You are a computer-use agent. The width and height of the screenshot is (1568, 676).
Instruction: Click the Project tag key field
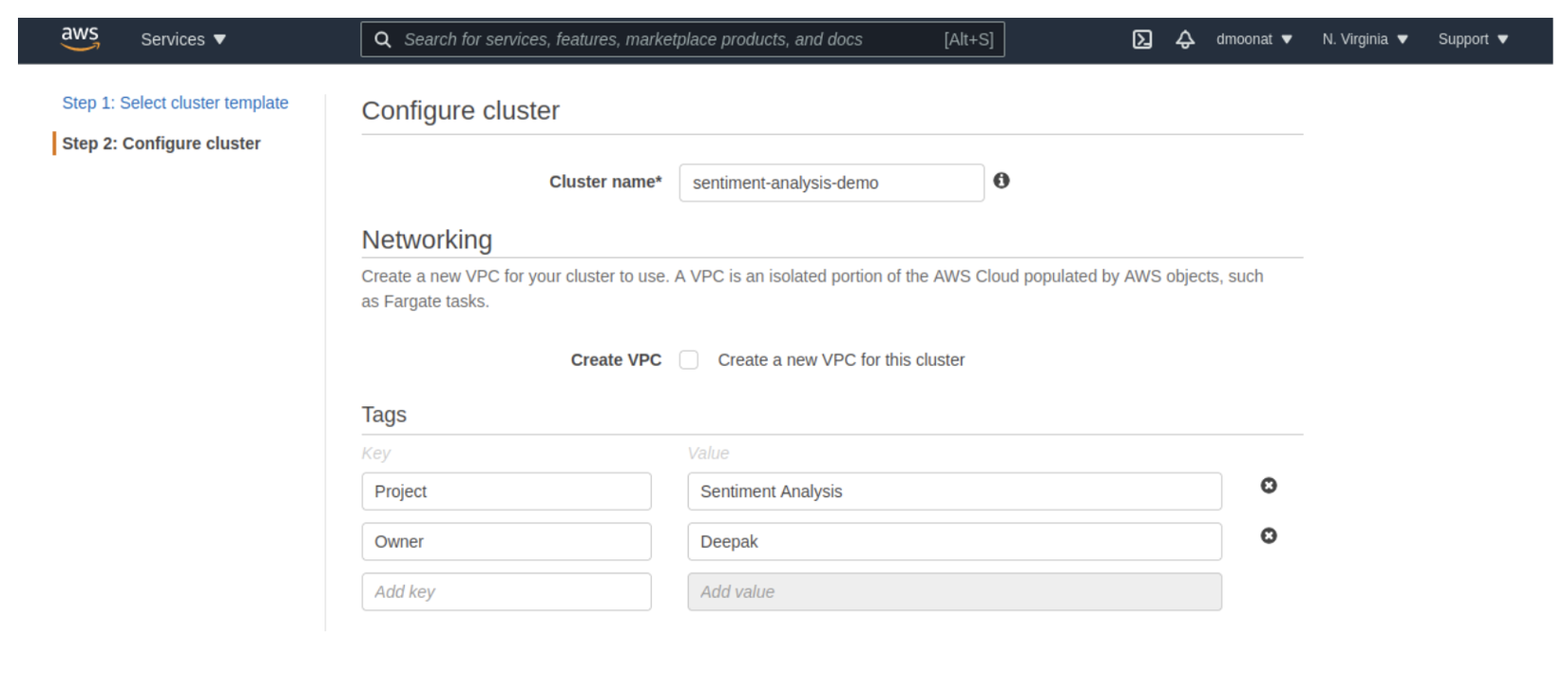(x=506, y=492)
